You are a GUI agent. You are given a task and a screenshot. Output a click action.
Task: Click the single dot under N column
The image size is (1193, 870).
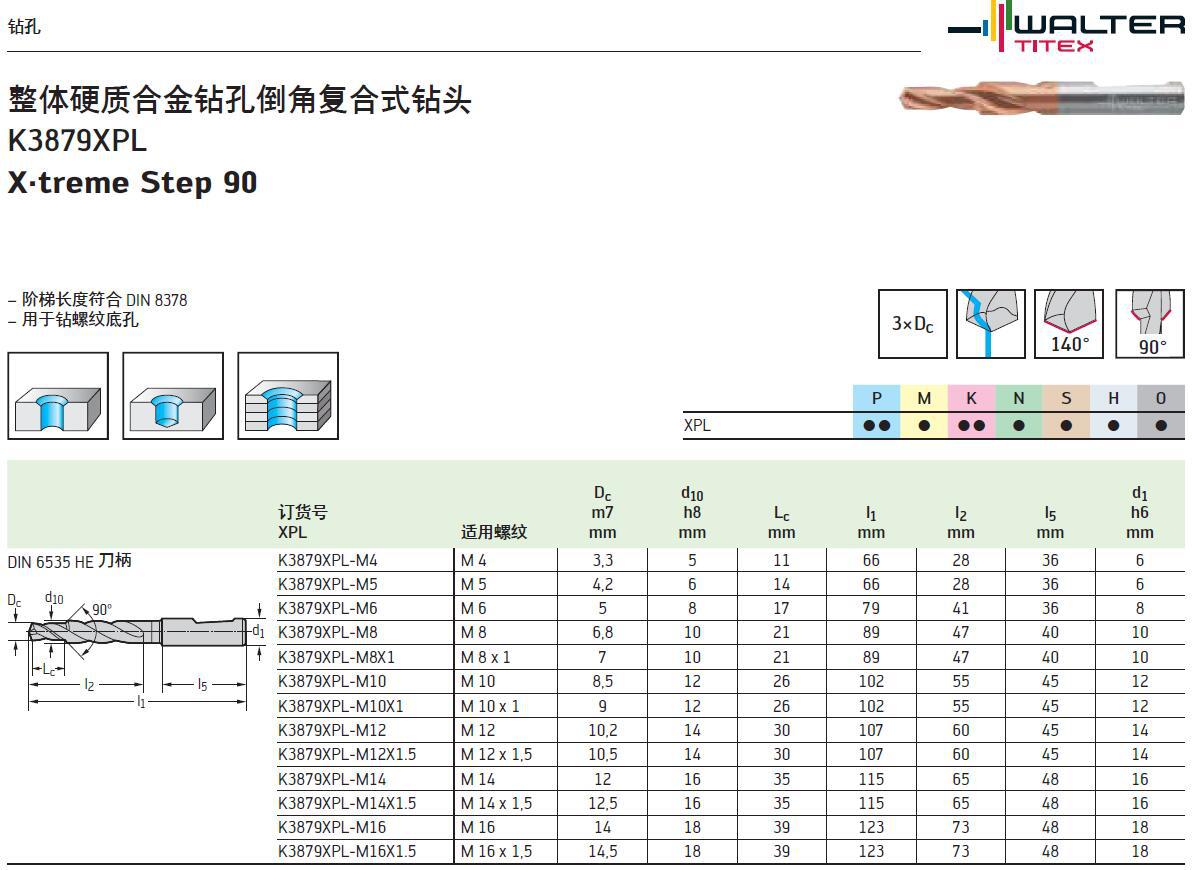1019,425
